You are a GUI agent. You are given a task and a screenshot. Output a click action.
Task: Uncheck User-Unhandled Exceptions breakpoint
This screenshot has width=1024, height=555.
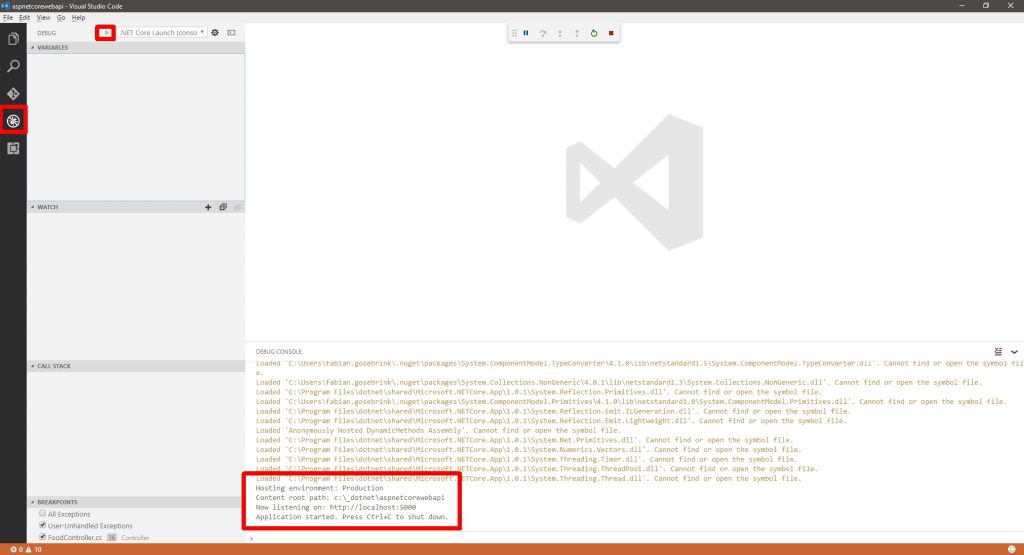42,525
